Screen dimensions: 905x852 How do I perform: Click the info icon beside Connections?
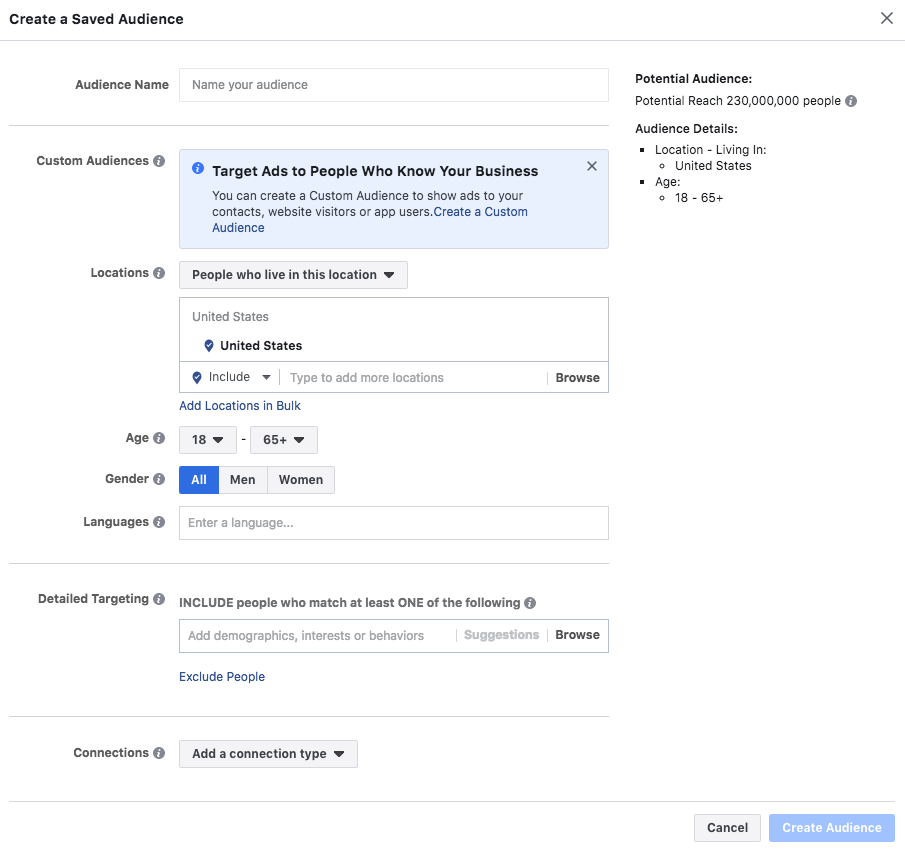158,753
